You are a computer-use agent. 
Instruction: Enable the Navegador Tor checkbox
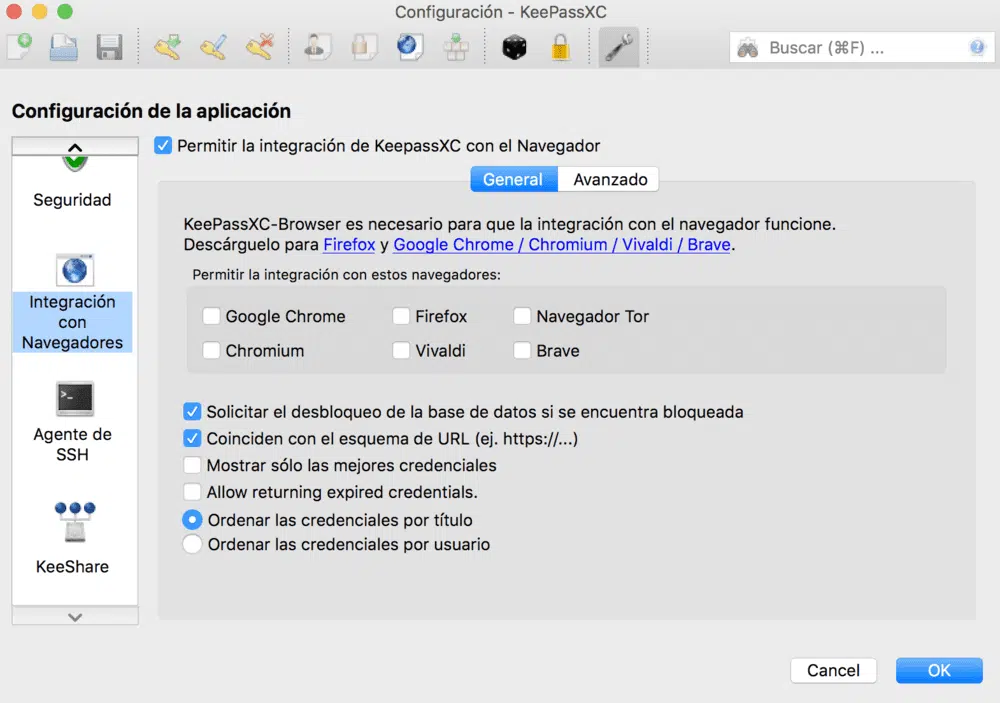[x=522, y=316]
